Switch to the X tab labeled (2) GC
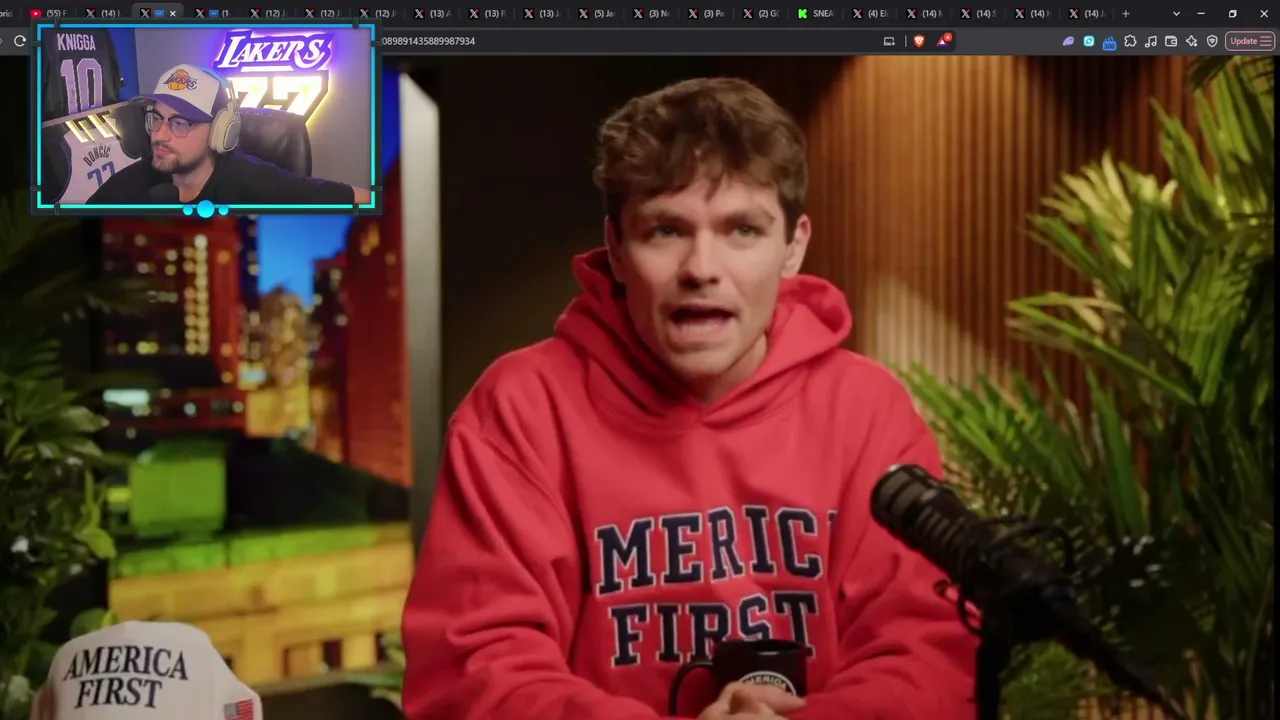Screen dimensions: 1280x720 762,13
